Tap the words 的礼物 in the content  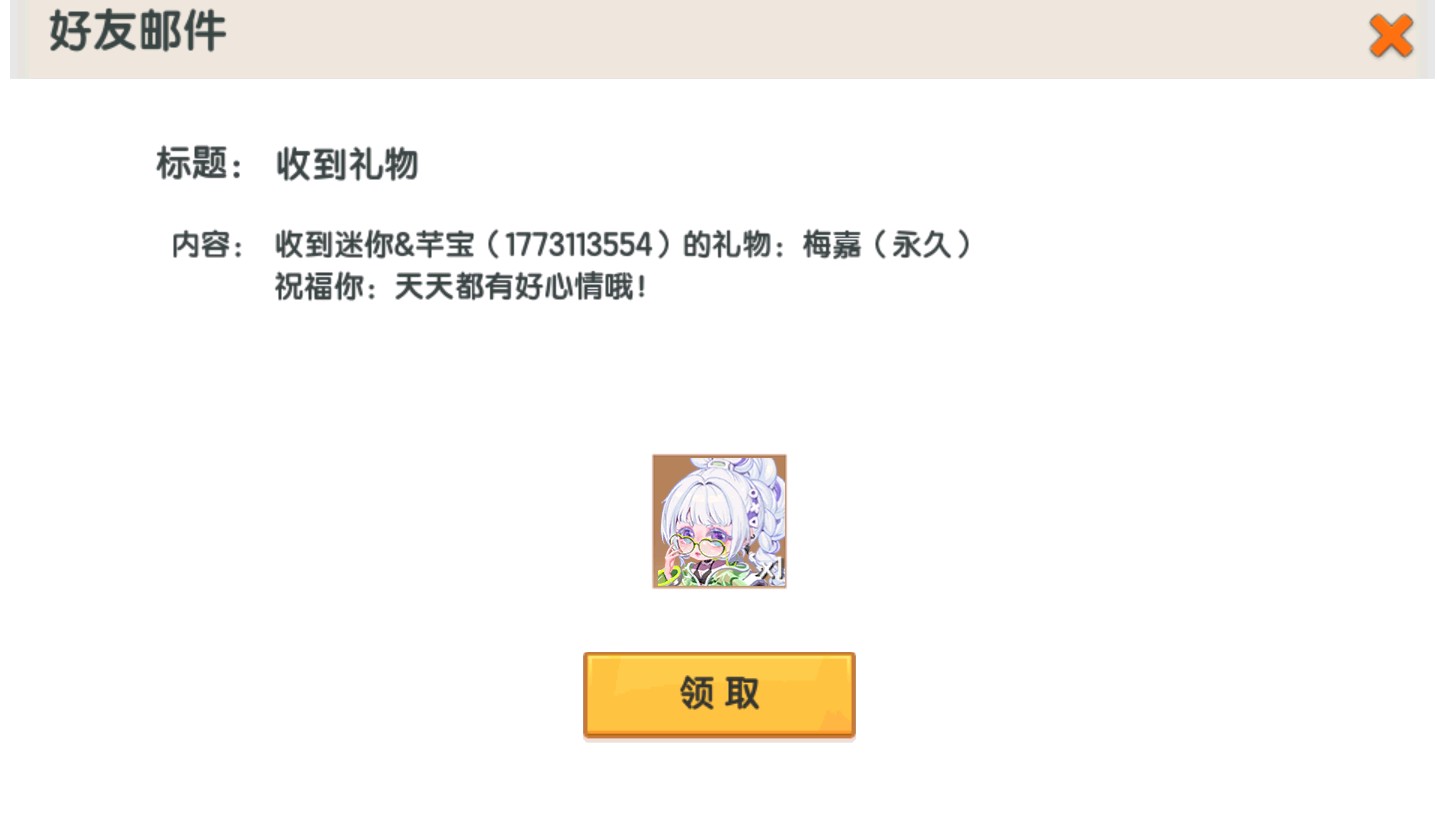(x=726, y=245)
